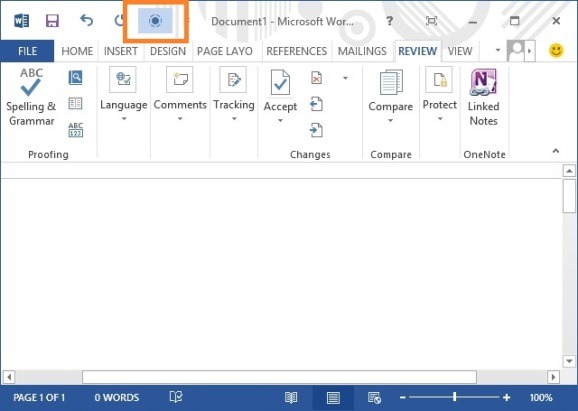Switch to the MAILINGS tab
578x411 pixels.
pyautogui.click(x=362, y=51)
